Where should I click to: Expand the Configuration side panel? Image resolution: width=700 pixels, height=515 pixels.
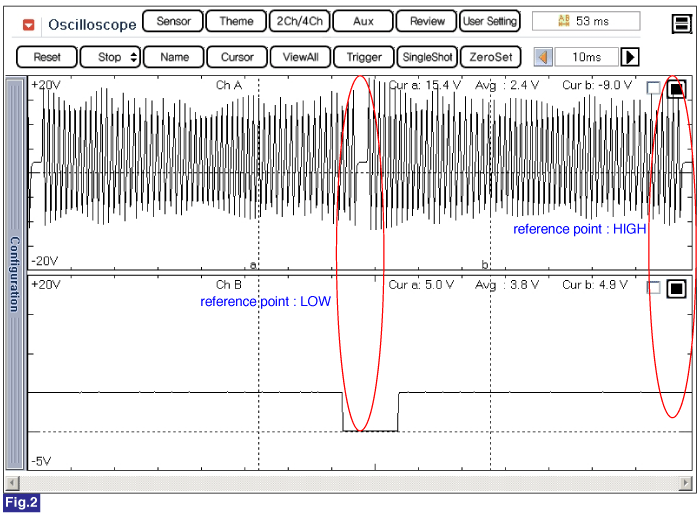click(x=15, y=274)
